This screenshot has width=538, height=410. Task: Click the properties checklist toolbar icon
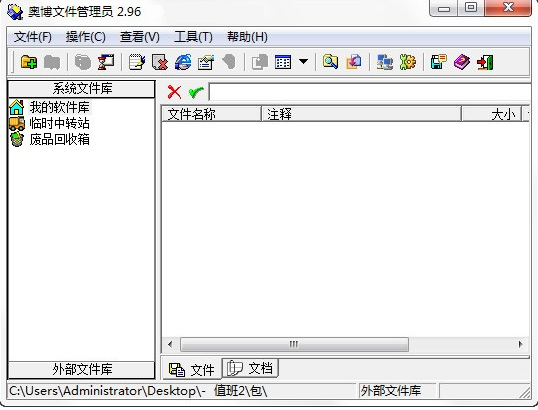point(206,62)
